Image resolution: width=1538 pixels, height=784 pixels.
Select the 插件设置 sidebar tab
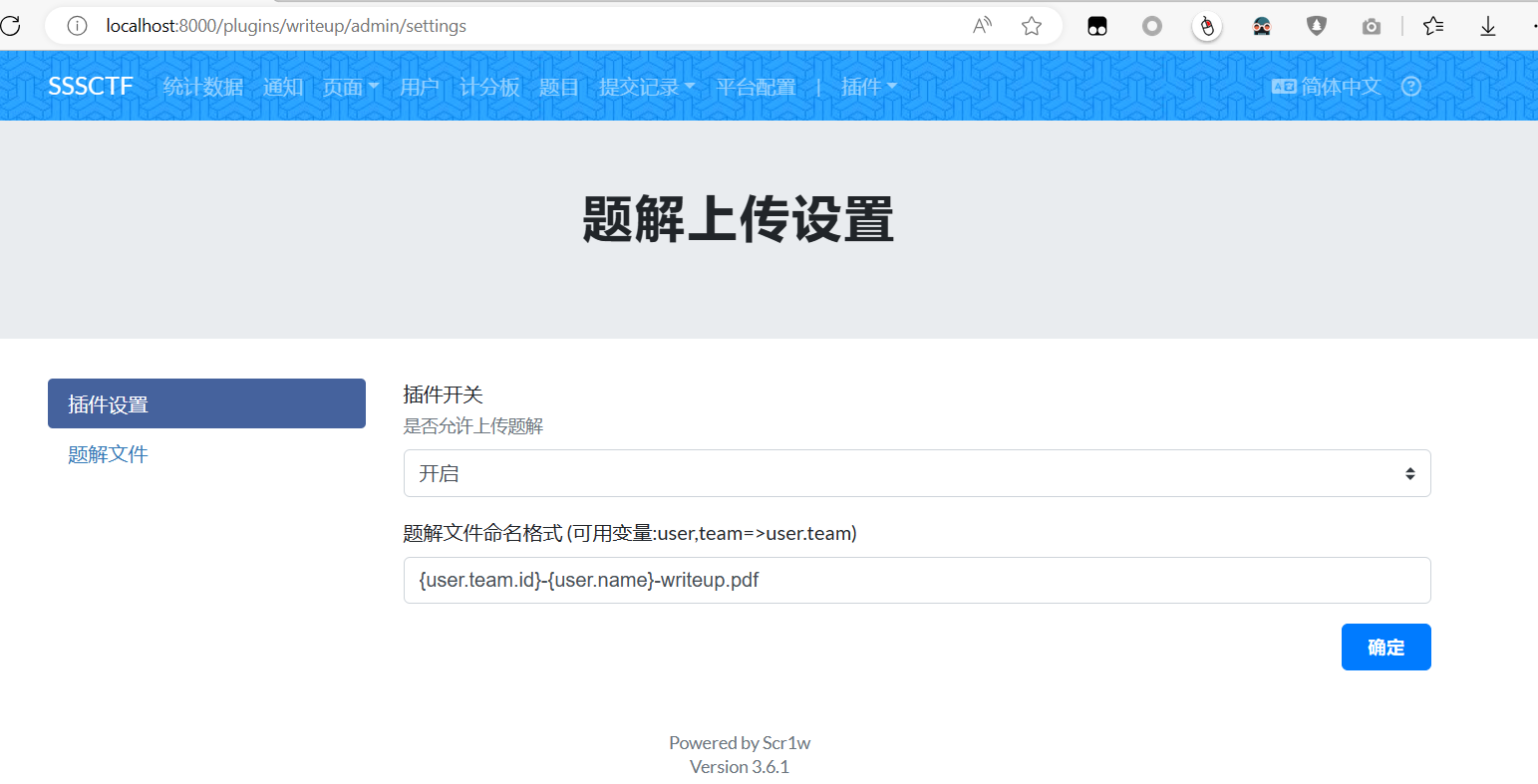click(206, 403)
